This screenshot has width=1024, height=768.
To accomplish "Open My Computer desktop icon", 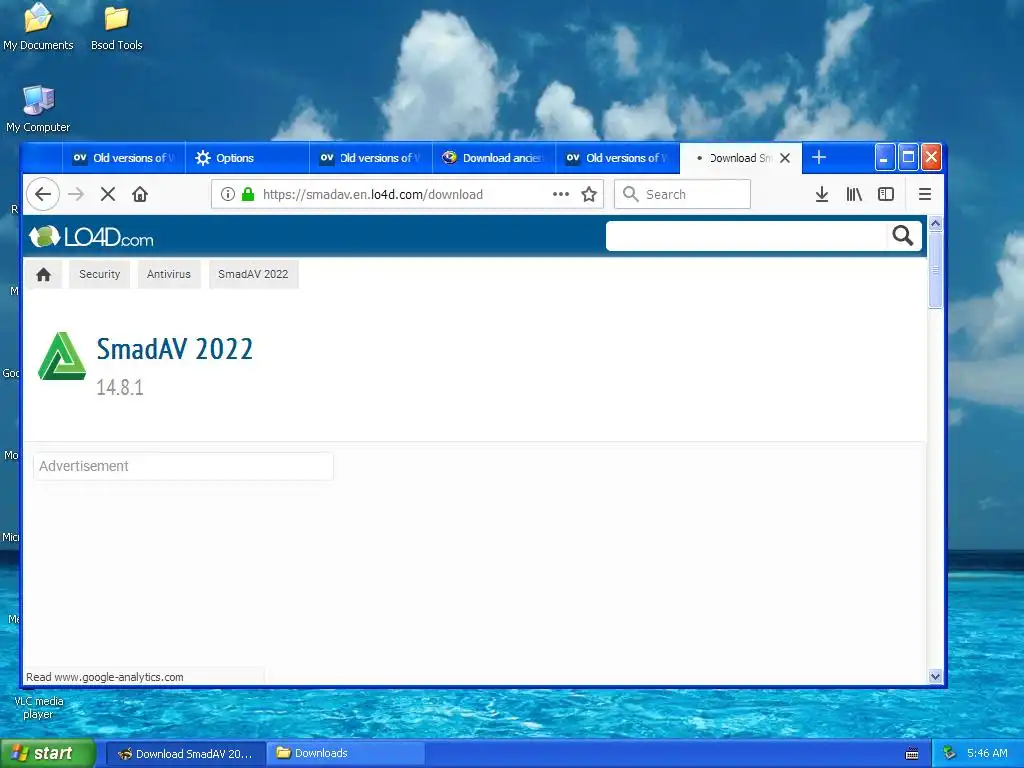I will (38, 109).
